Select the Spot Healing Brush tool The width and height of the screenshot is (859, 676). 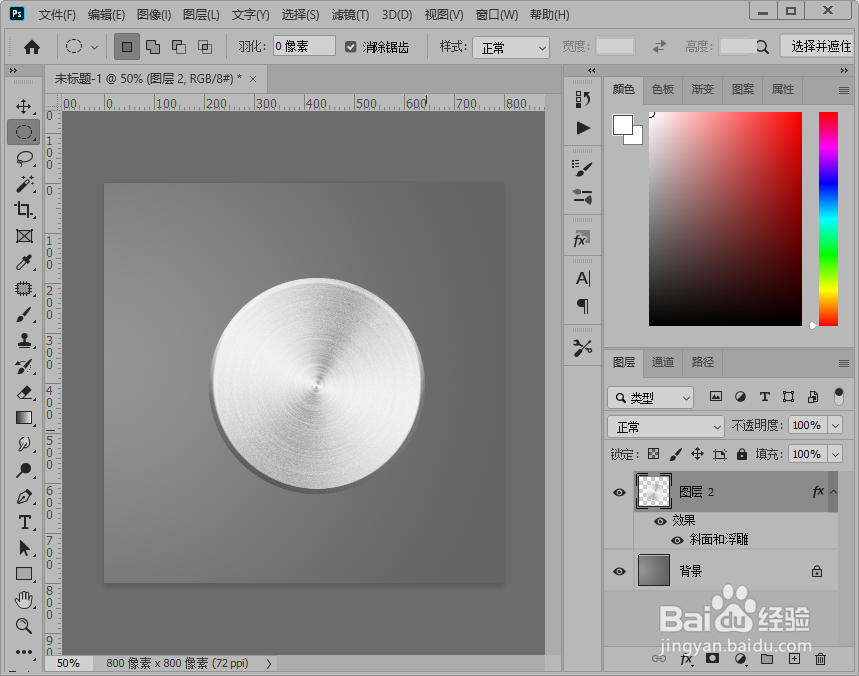(24, 289)
